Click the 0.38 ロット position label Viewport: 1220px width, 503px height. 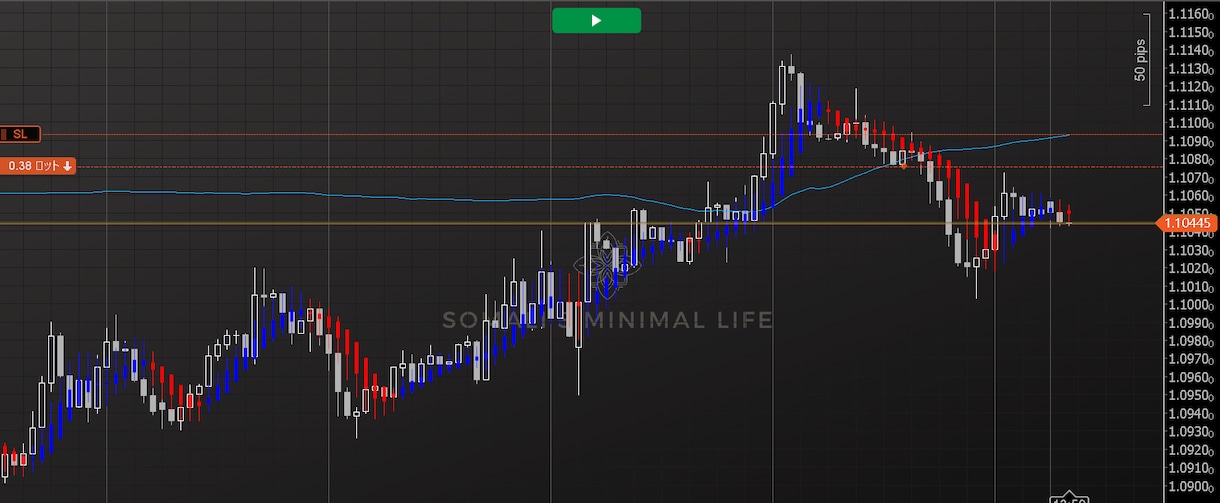pos(38,166)
